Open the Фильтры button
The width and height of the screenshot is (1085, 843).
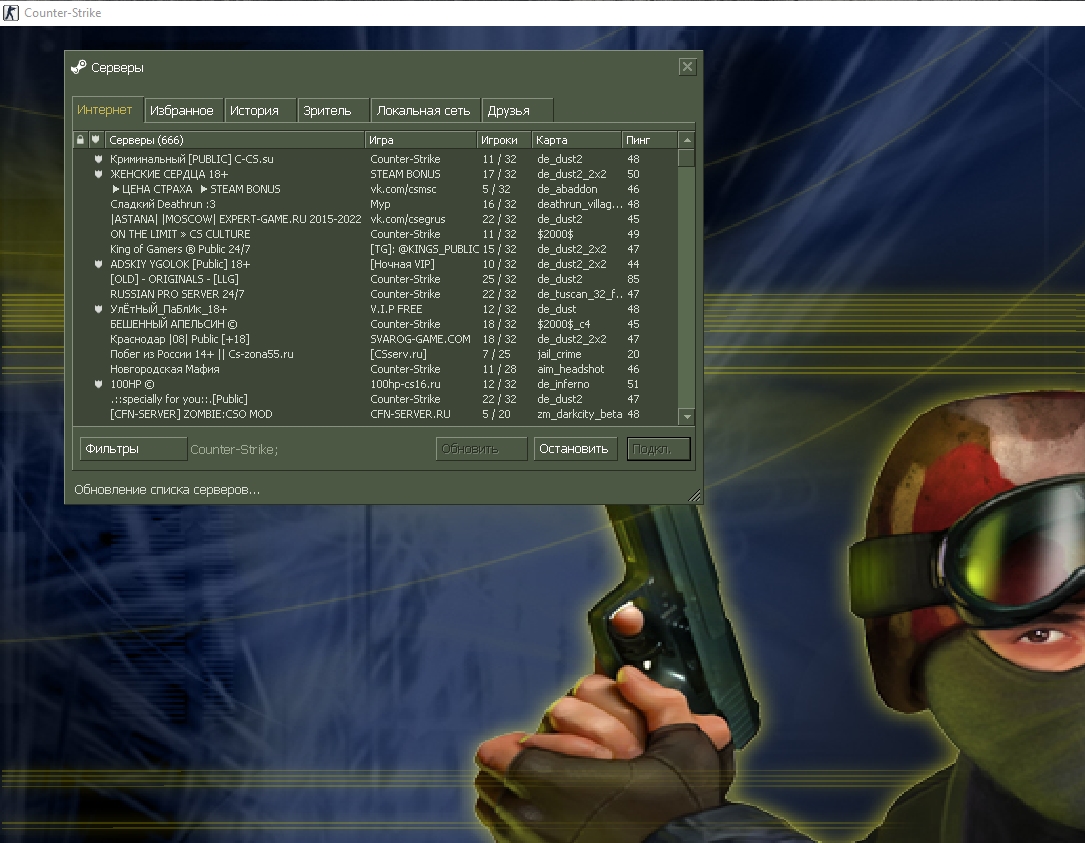click(x=133, y=448)
